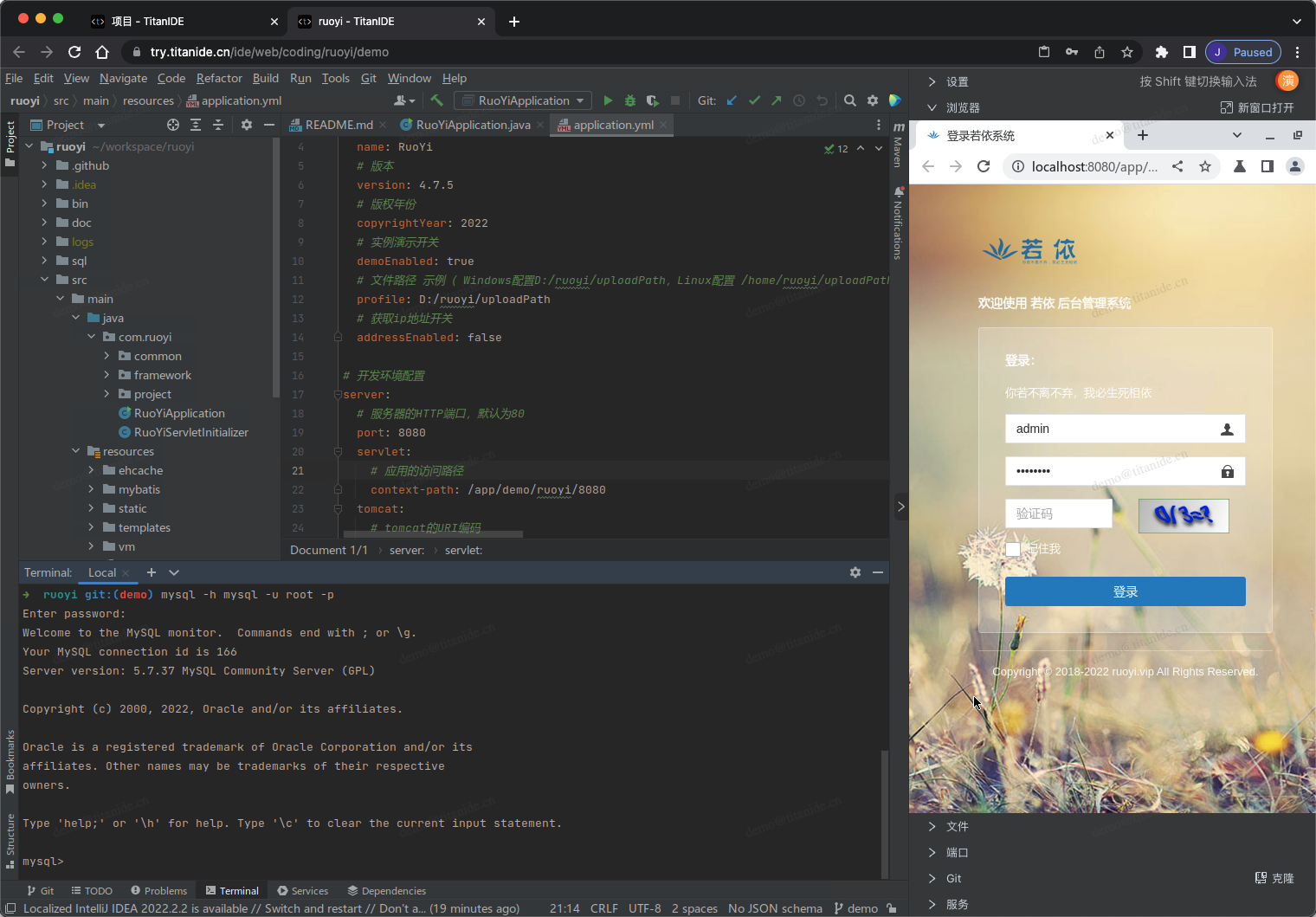This screenshot has height=917, width=1316.
Task: Open Search Everywhere magnifier icon
Action: [850, 100]
